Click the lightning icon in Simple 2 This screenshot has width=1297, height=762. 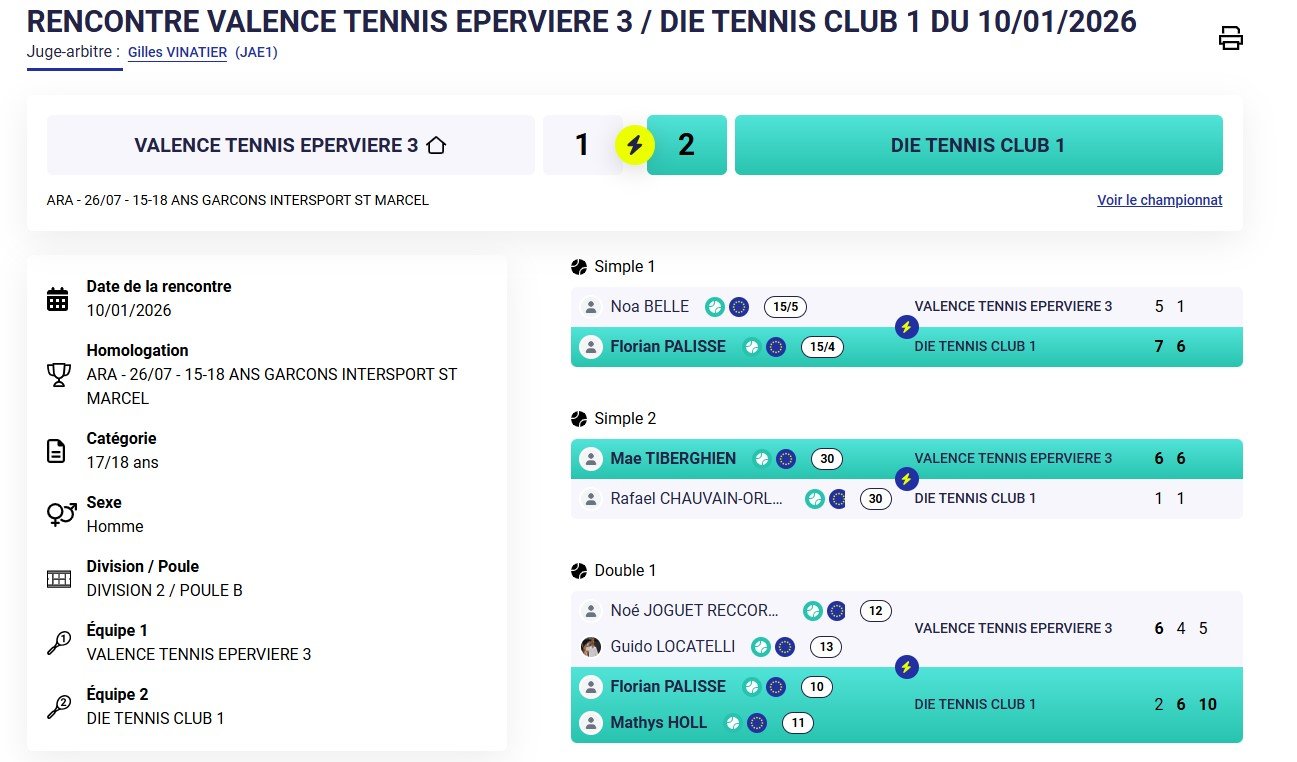[x=906, y=479]
